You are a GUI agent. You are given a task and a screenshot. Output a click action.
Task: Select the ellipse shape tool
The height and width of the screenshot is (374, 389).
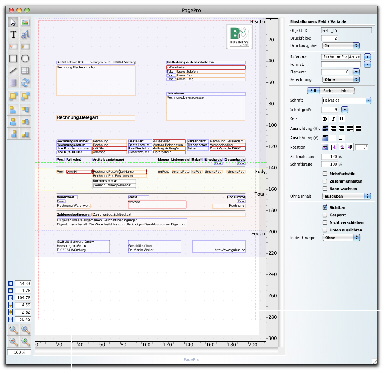[25, 59]
